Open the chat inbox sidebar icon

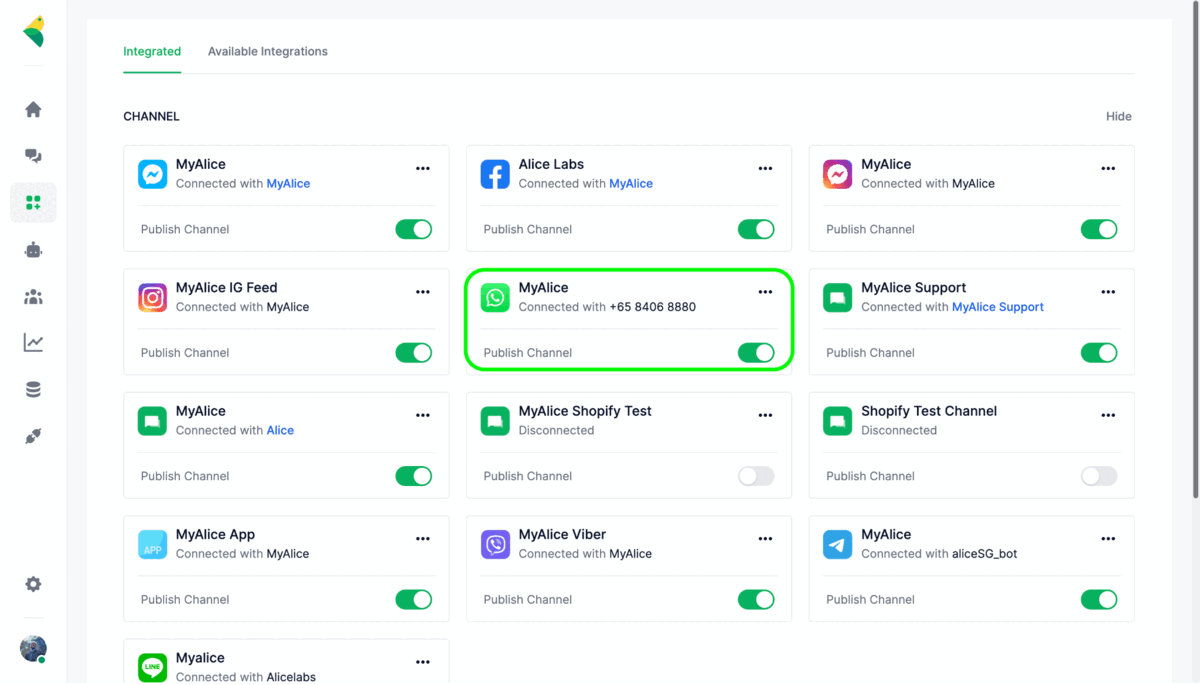33,156
